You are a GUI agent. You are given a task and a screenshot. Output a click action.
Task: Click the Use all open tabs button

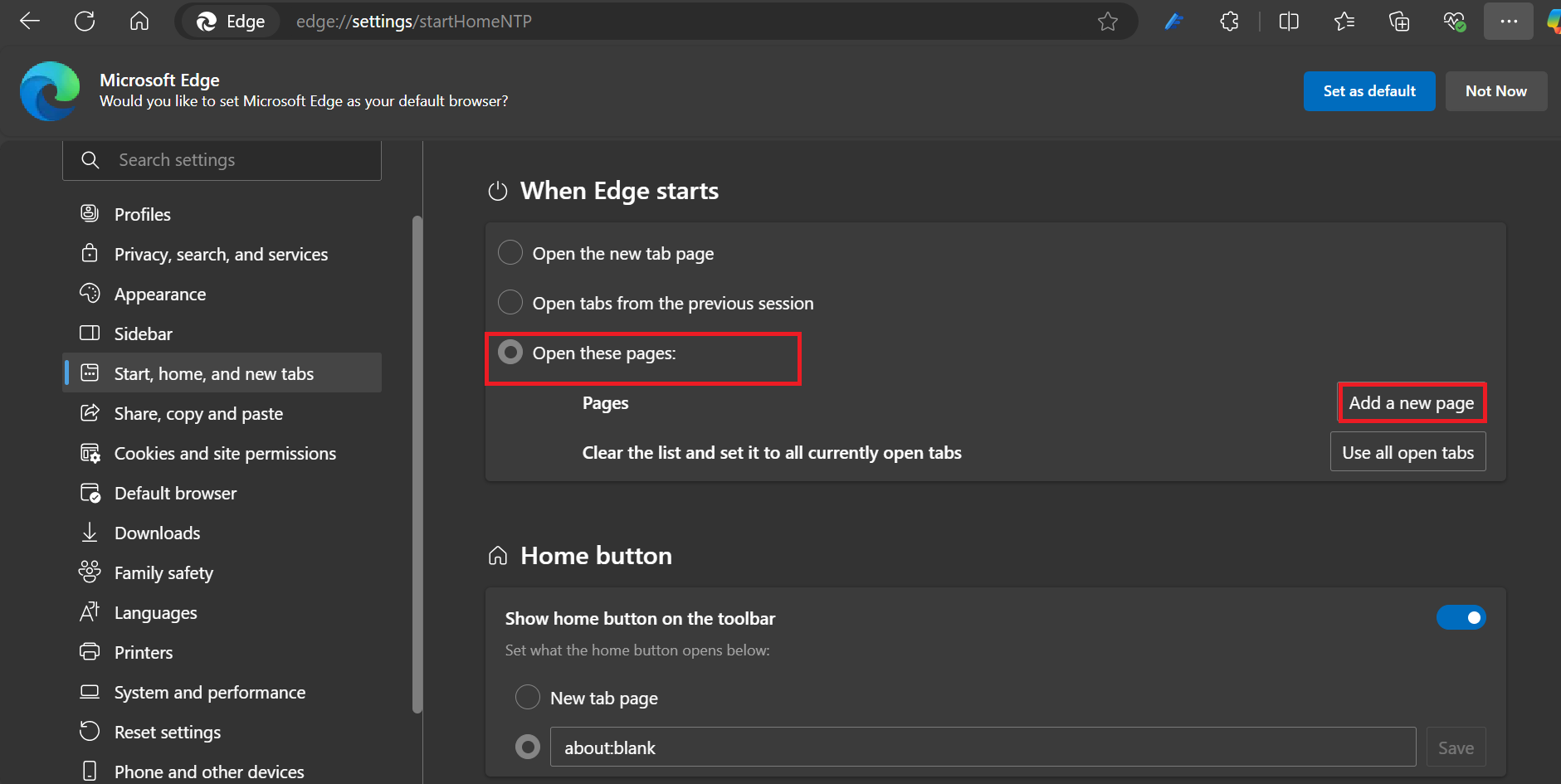[x=1408, y=452]
